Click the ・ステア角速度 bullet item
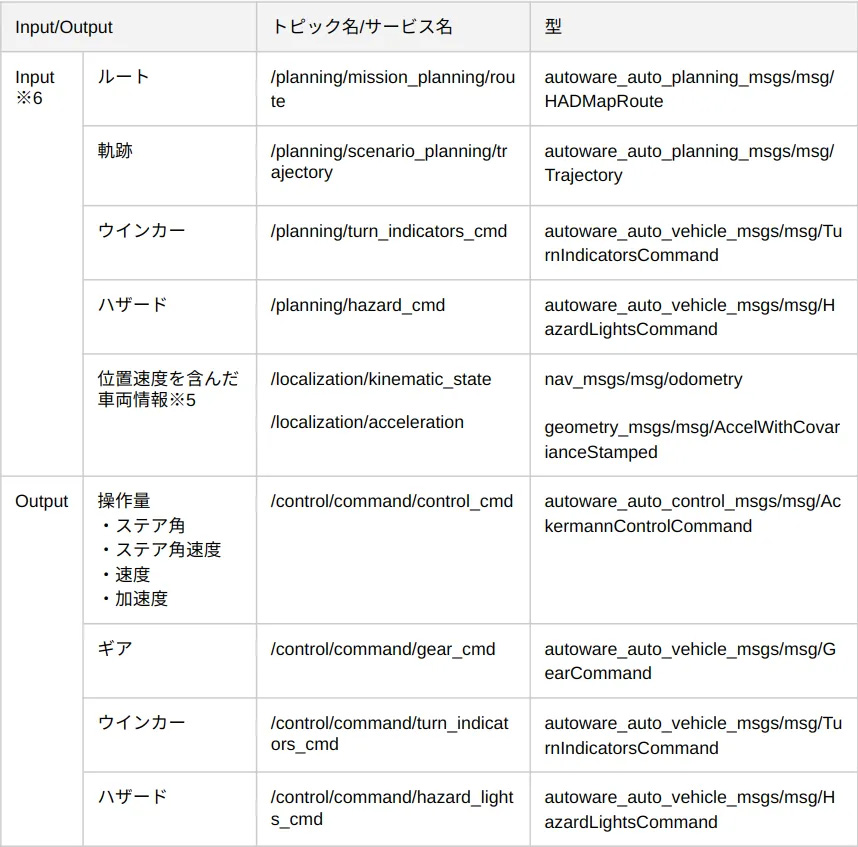The width and height of the screenshot is (858, 847). (160, 549)
